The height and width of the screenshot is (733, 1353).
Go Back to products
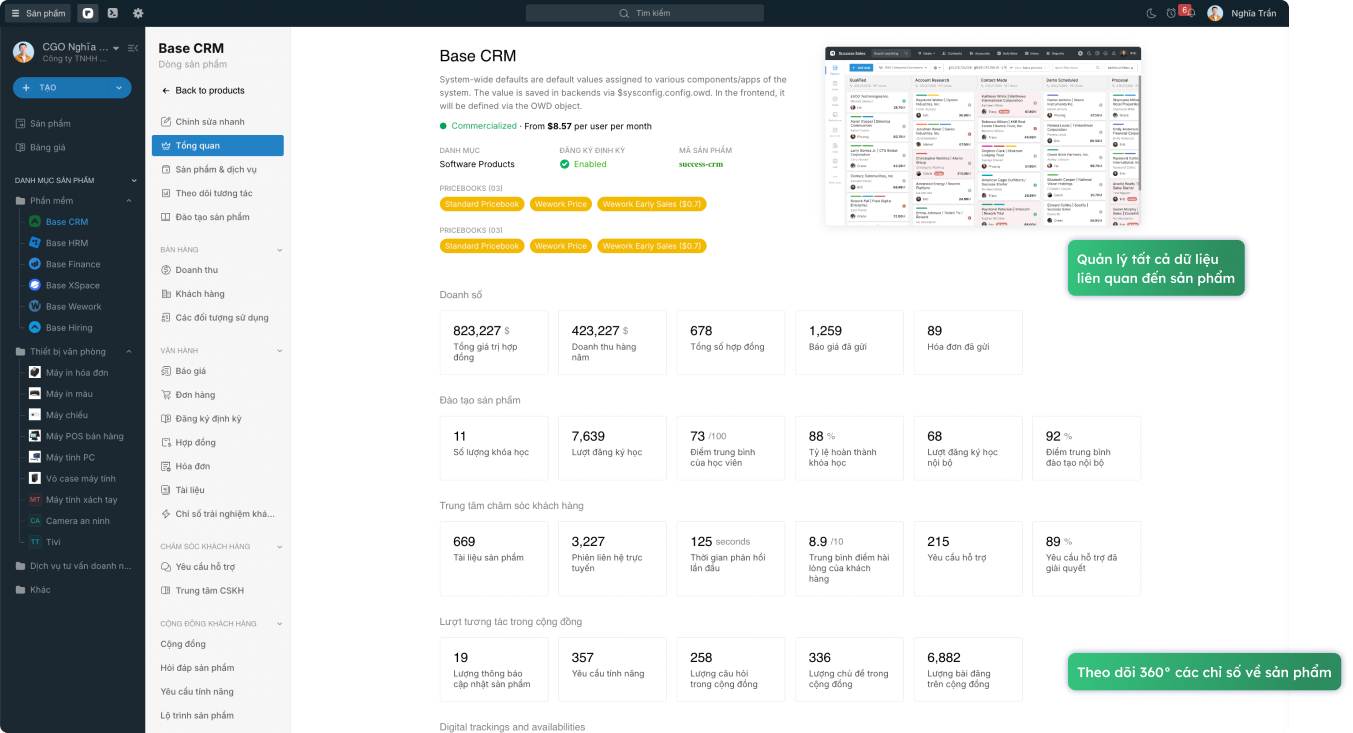203,91
